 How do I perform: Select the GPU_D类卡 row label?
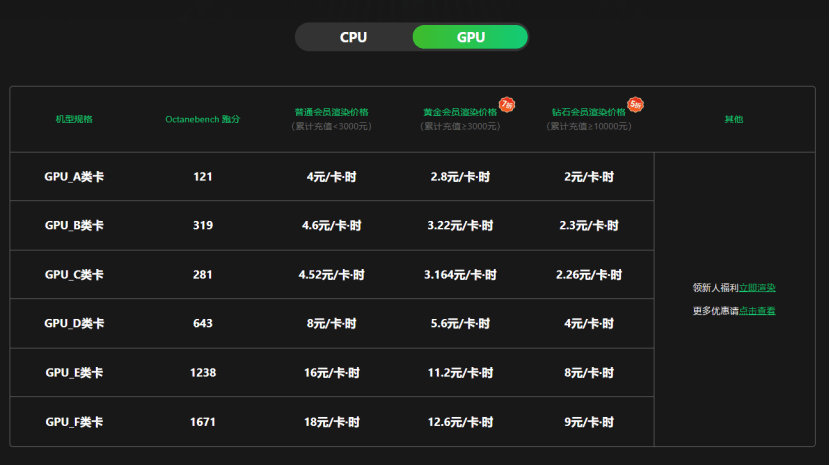click(x=74, y=324)
